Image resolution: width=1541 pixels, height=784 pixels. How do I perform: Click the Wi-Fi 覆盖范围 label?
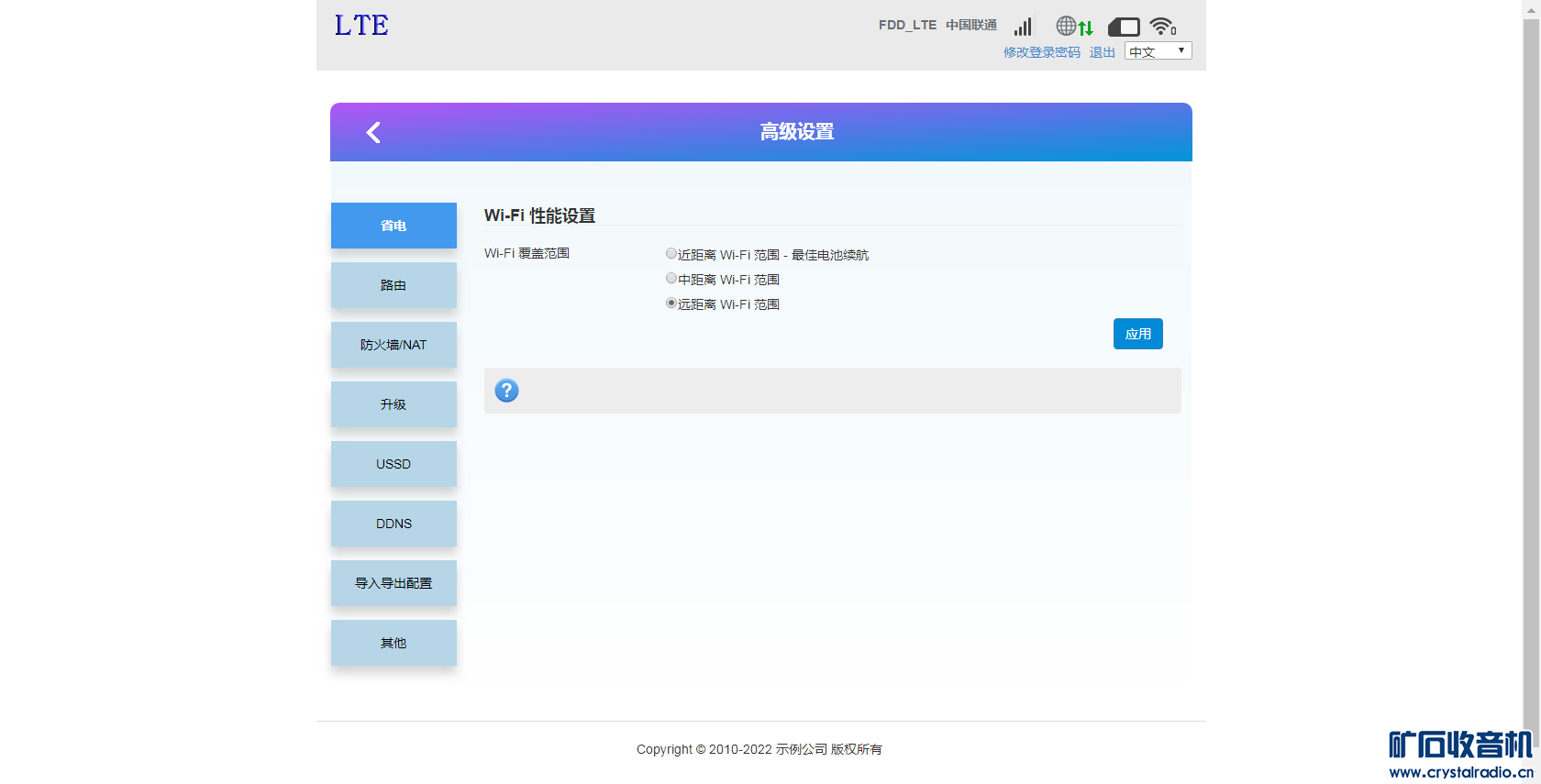(527, 253)
